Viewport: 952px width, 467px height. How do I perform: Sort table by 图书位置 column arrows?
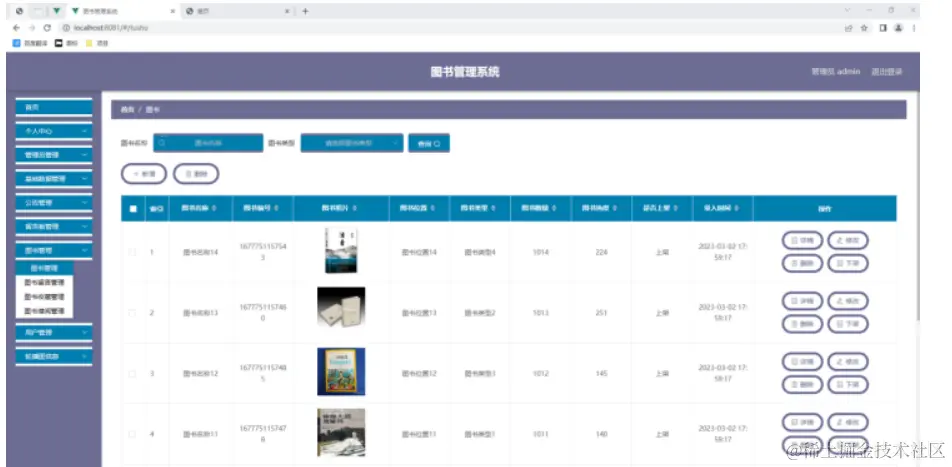point(432,208)
